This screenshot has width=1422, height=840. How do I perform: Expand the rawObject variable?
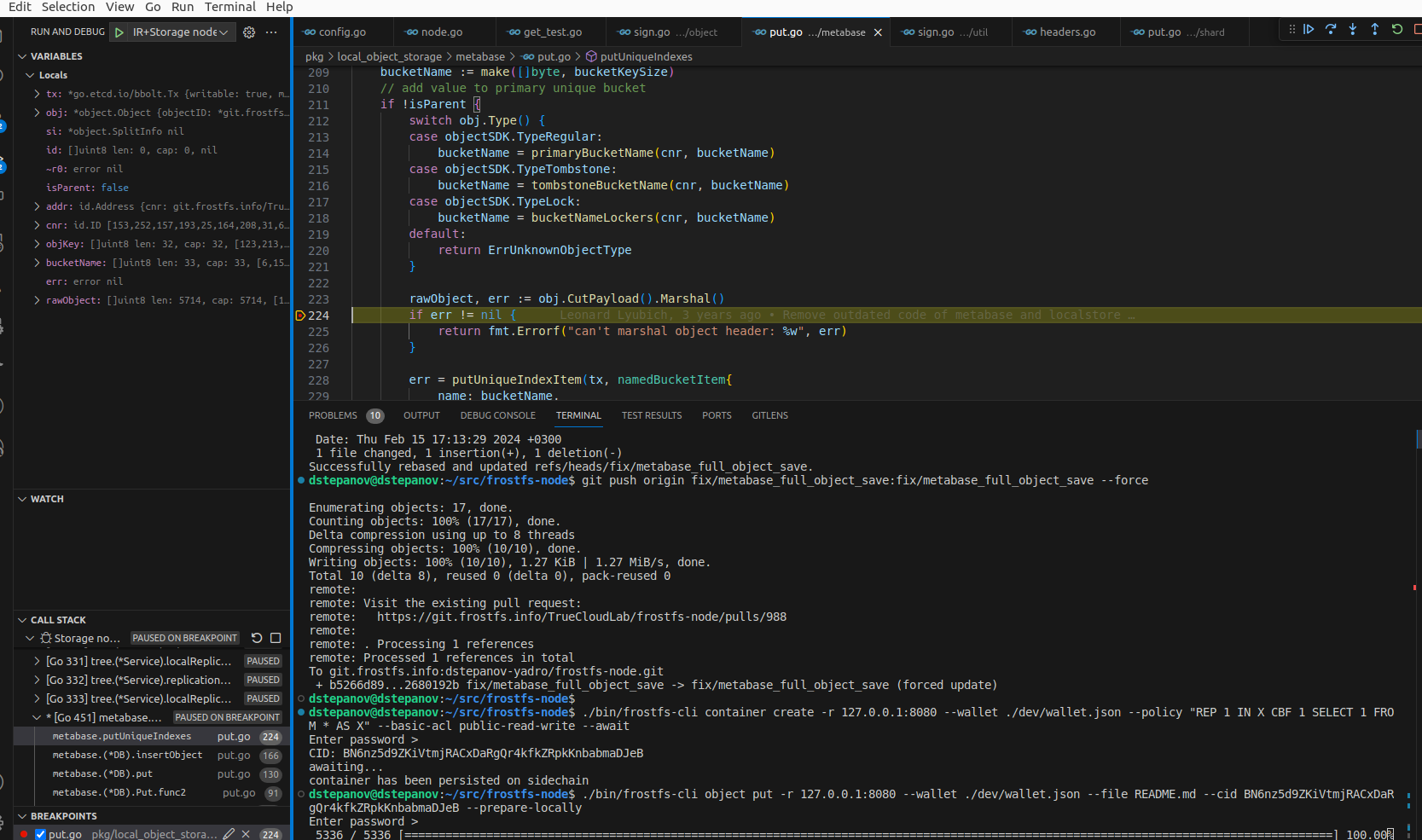(x=37, y=300)
